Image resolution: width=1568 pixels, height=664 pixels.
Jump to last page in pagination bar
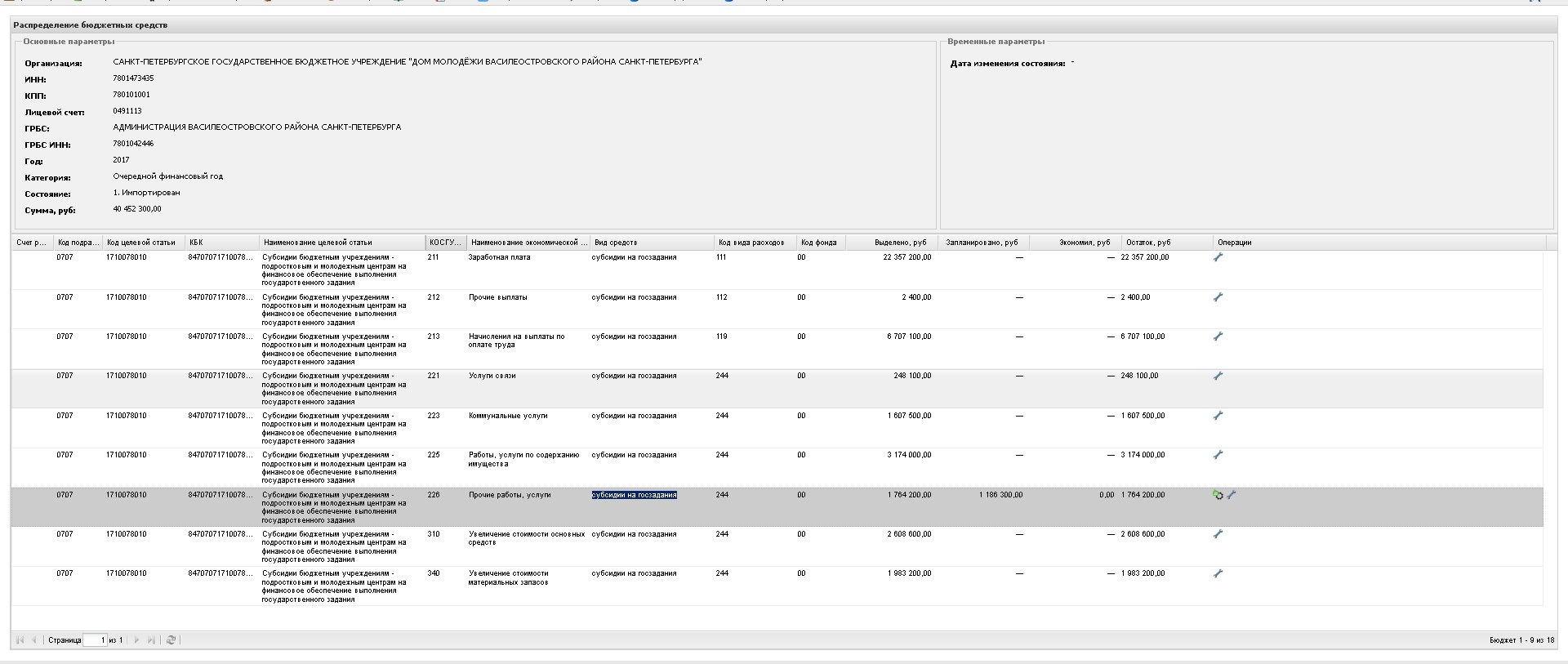pyautogui.click(x=151, y=640)
